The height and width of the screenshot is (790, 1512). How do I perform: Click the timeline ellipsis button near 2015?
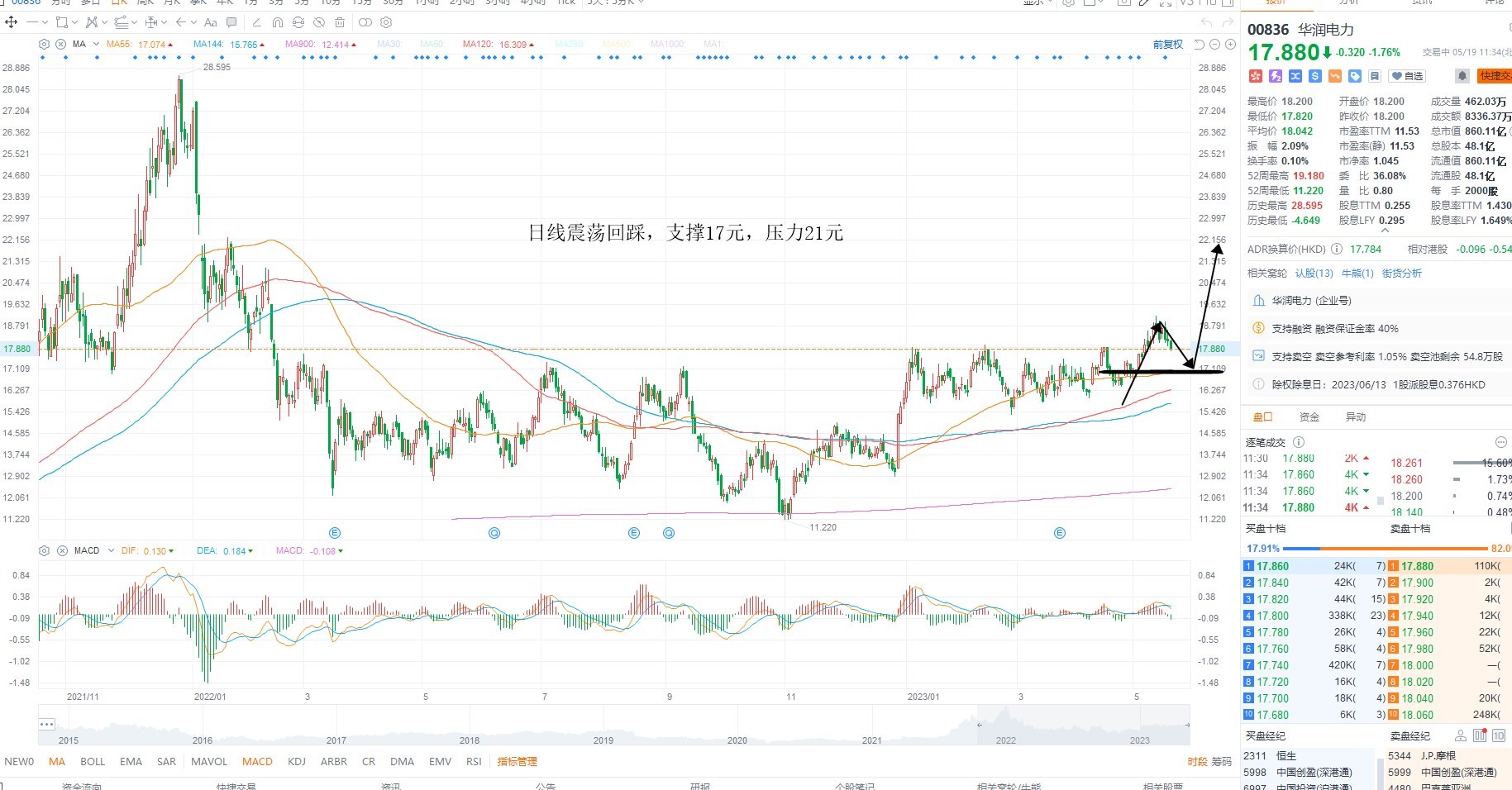click(x=46, y=724)
